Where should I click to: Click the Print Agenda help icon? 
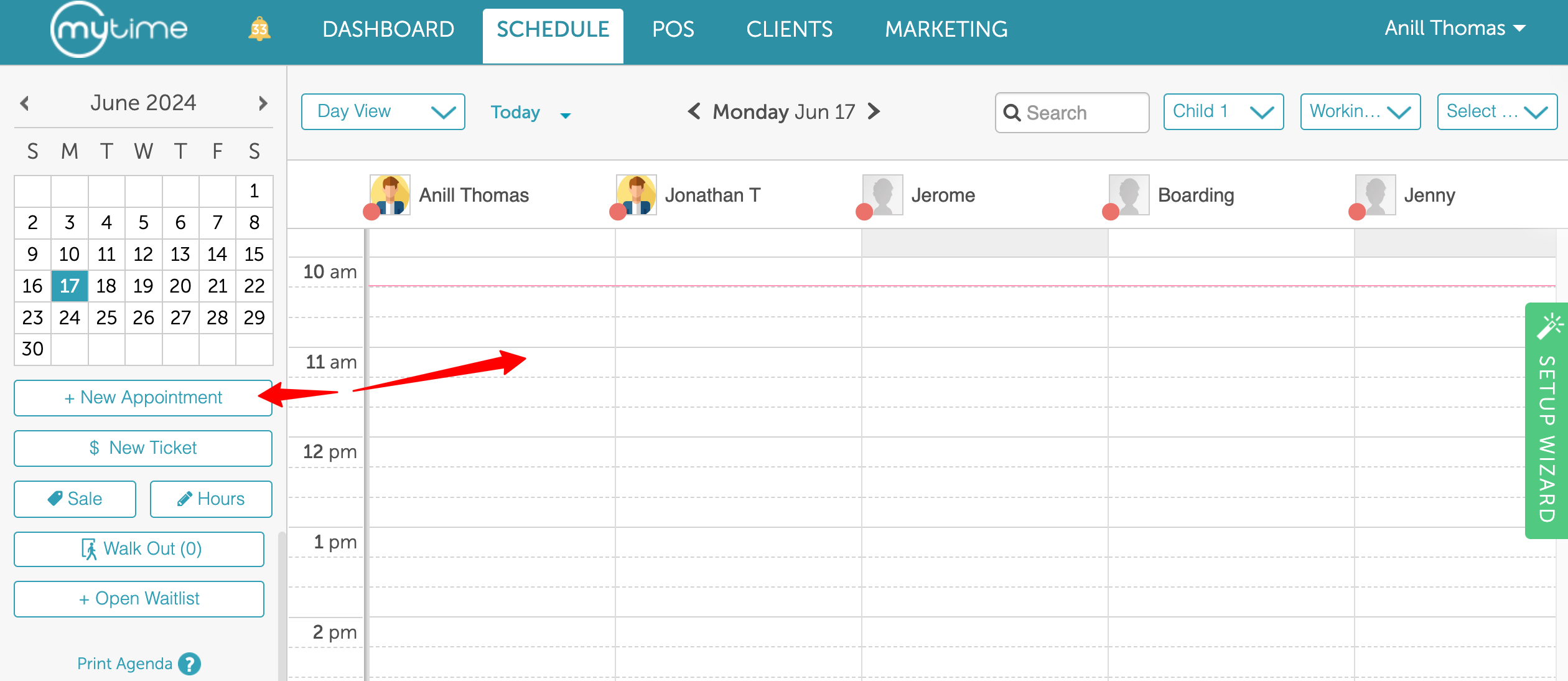(x=189, y=664)
